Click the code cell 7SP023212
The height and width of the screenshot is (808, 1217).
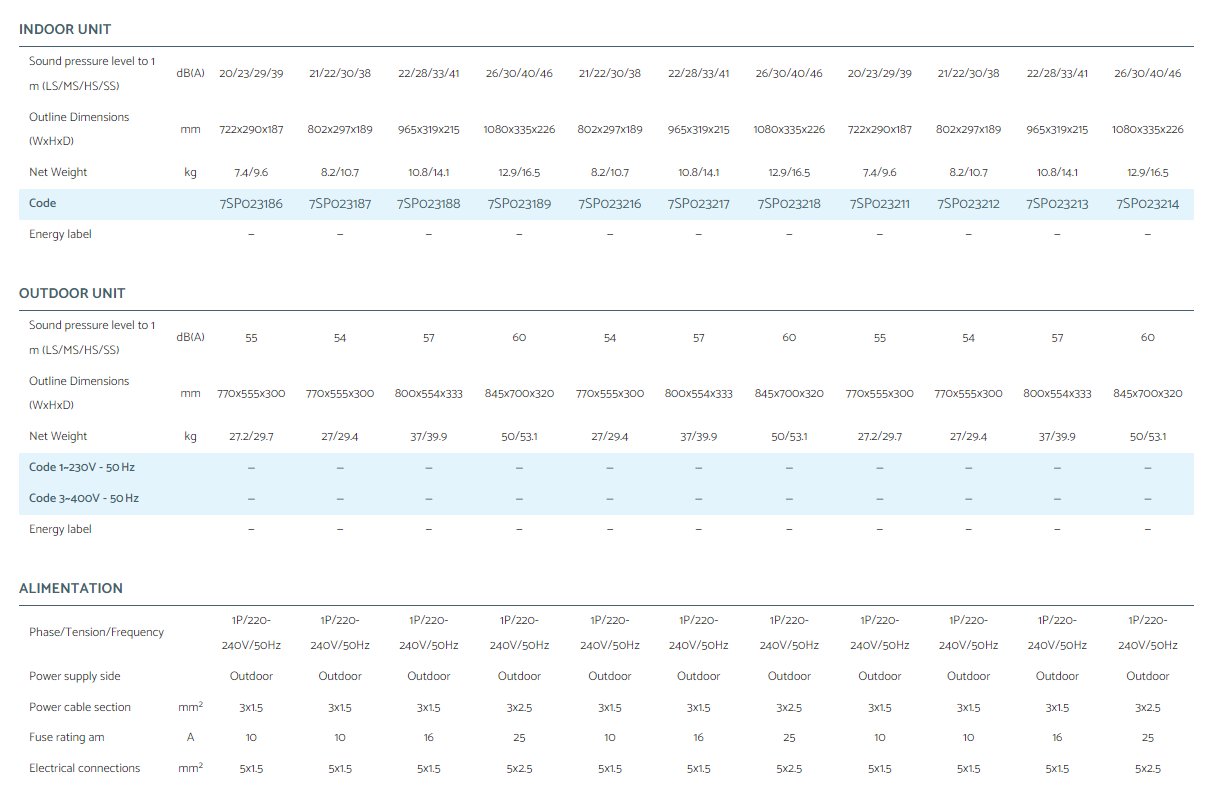click(968, 204)
